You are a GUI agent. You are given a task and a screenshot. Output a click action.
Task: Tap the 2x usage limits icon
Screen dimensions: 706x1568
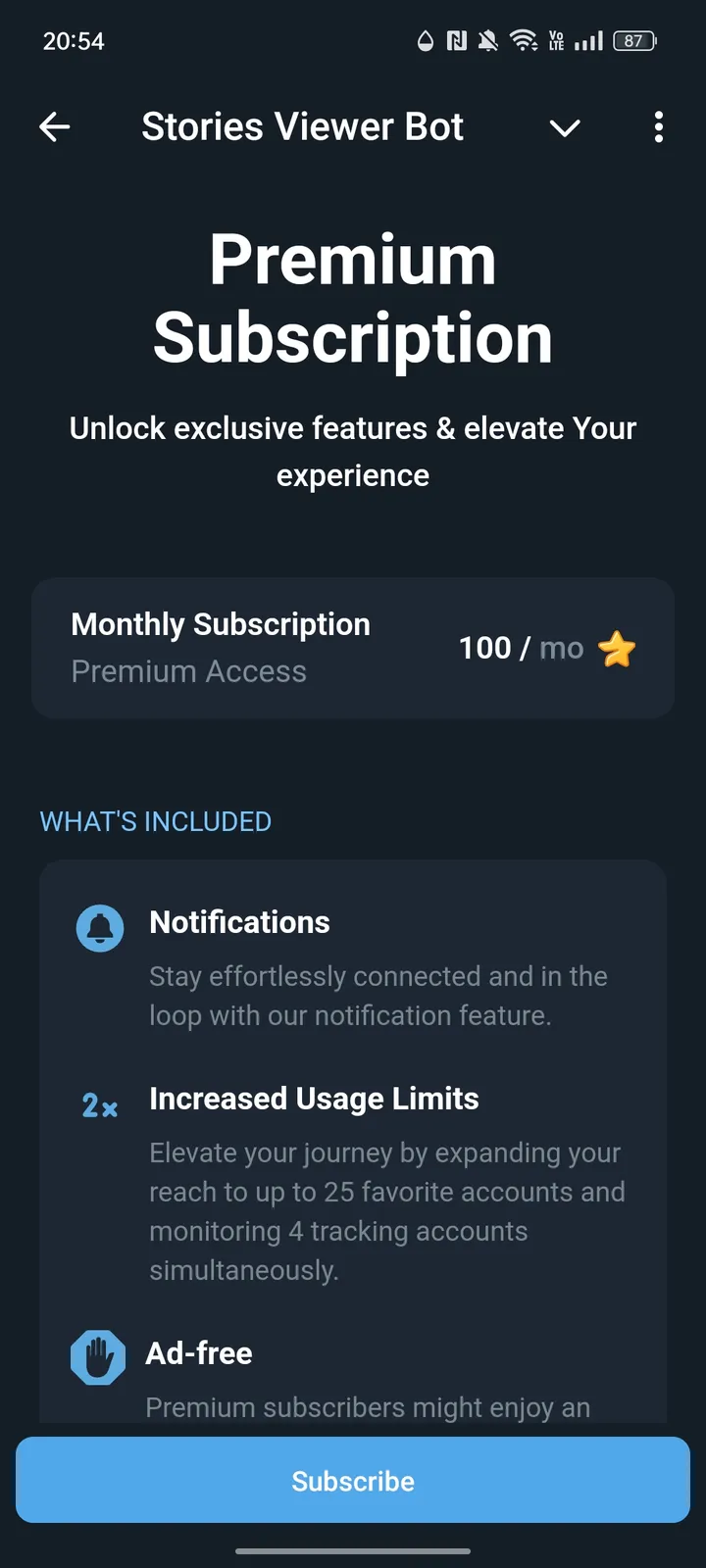click(x=100, y=1106)
